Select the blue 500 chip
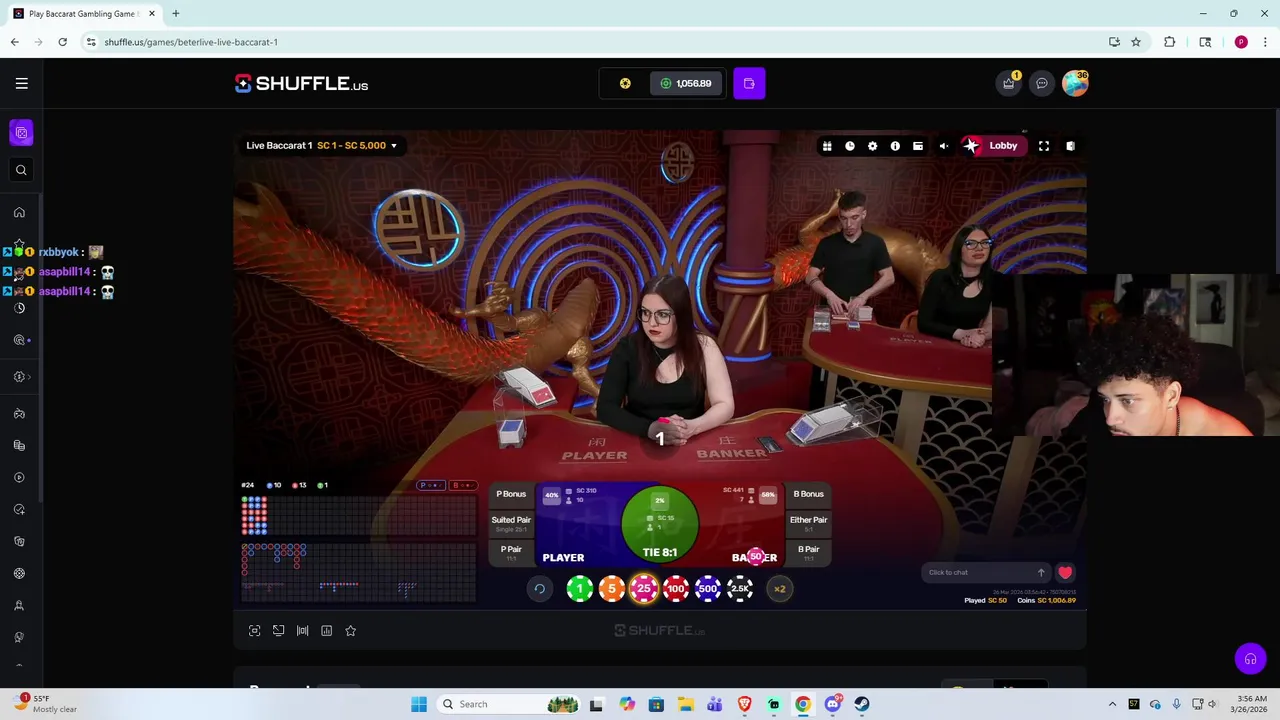Viewport: 1280px width, 720px height. [708, 589]
